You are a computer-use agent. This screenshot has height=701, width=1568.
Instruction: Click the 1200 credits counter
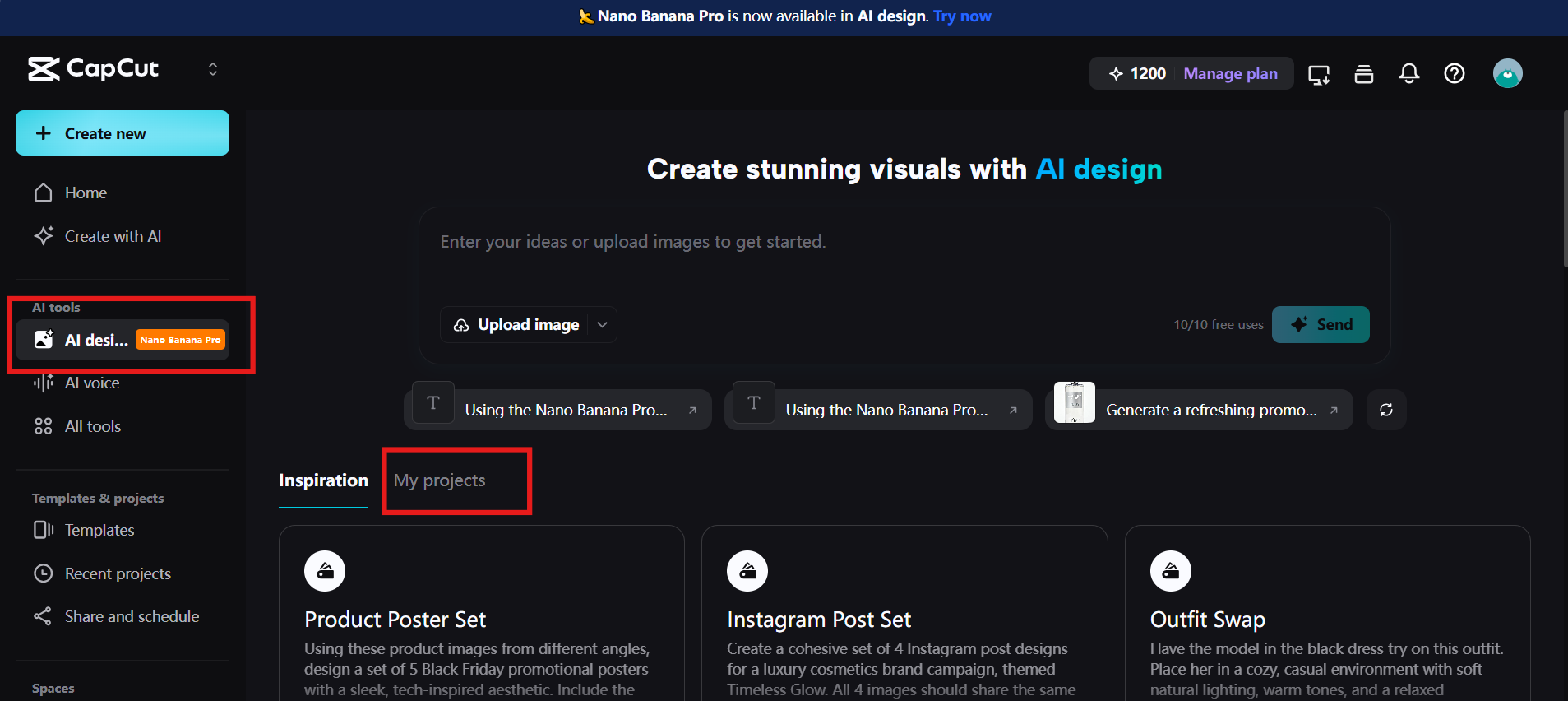[x=1138, y=74]
